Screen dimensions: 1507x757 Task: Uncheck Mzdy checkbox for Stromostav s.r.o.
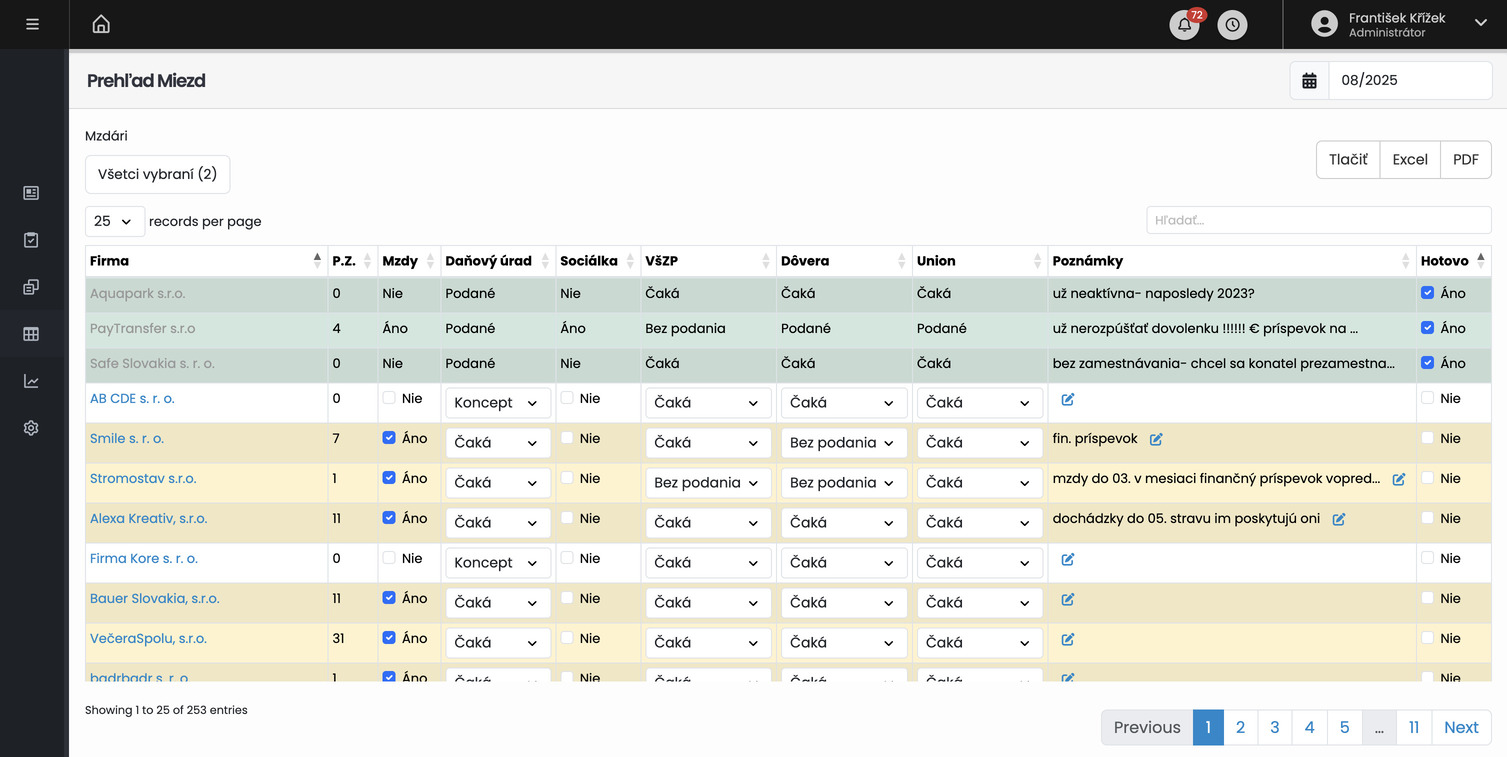point(389,478)
